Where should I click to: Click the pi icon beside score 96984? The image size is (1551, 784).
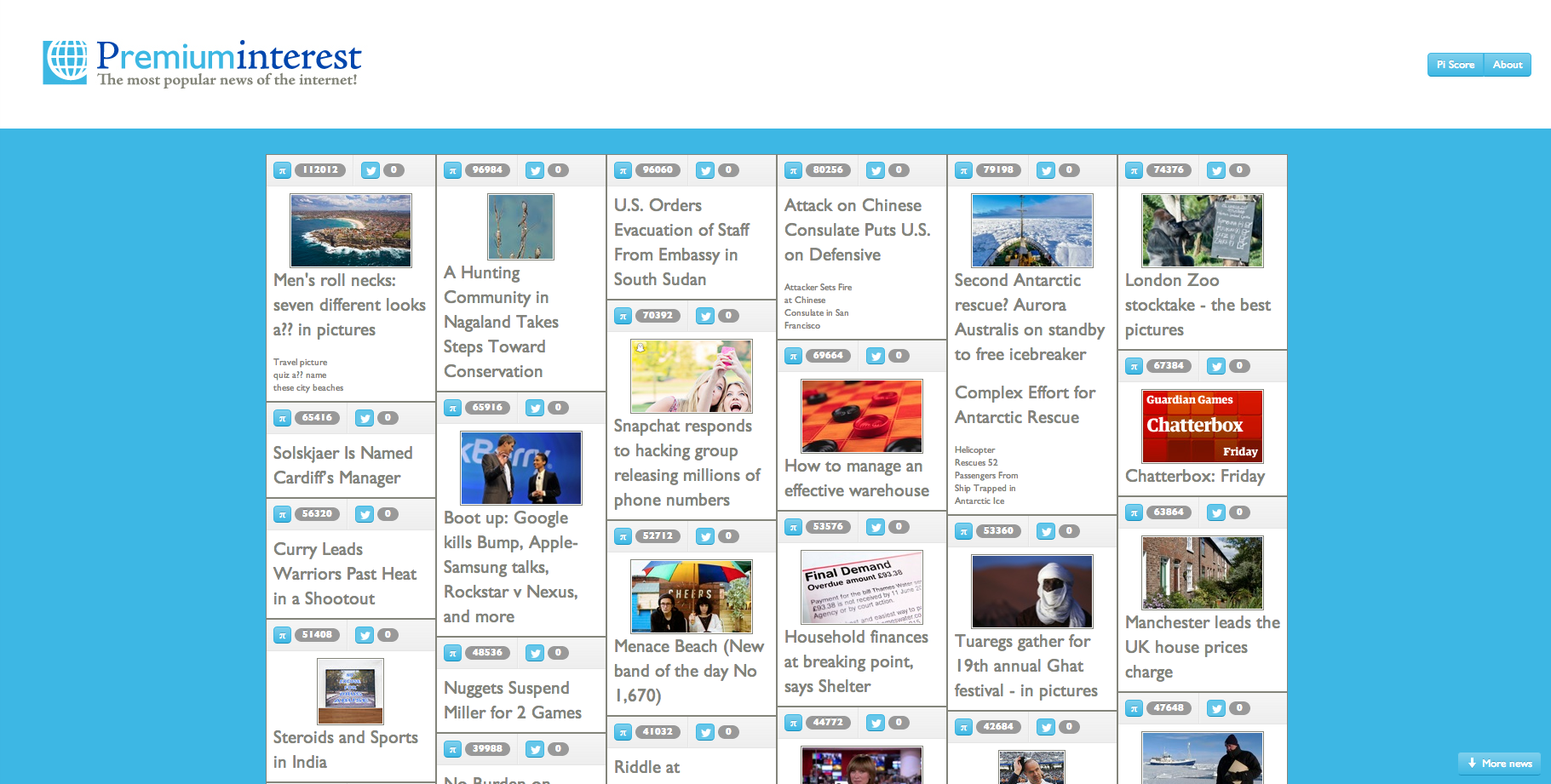(452, 170)
